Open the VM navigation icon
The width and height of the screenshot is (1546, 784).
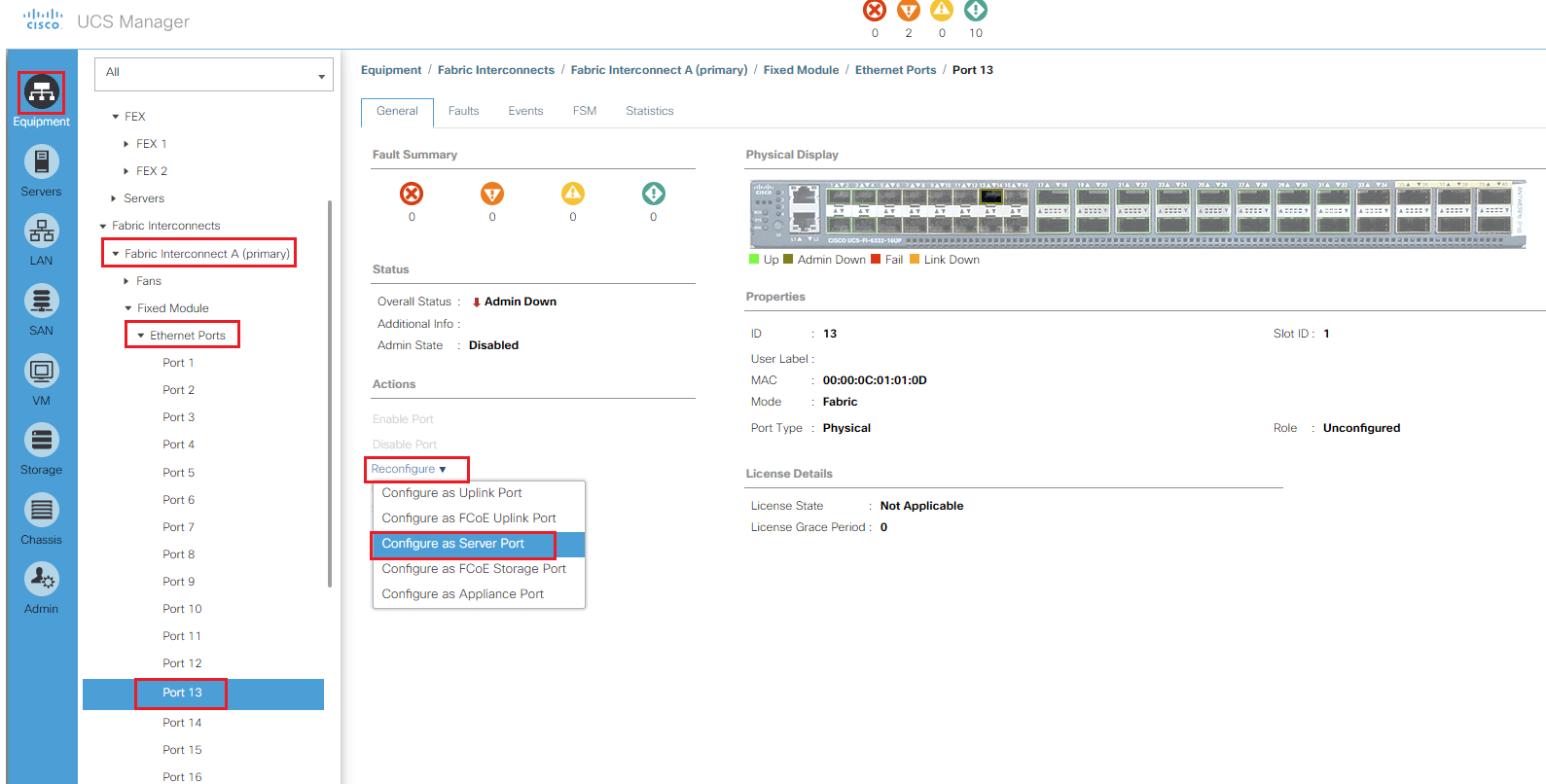coord(41,371)
